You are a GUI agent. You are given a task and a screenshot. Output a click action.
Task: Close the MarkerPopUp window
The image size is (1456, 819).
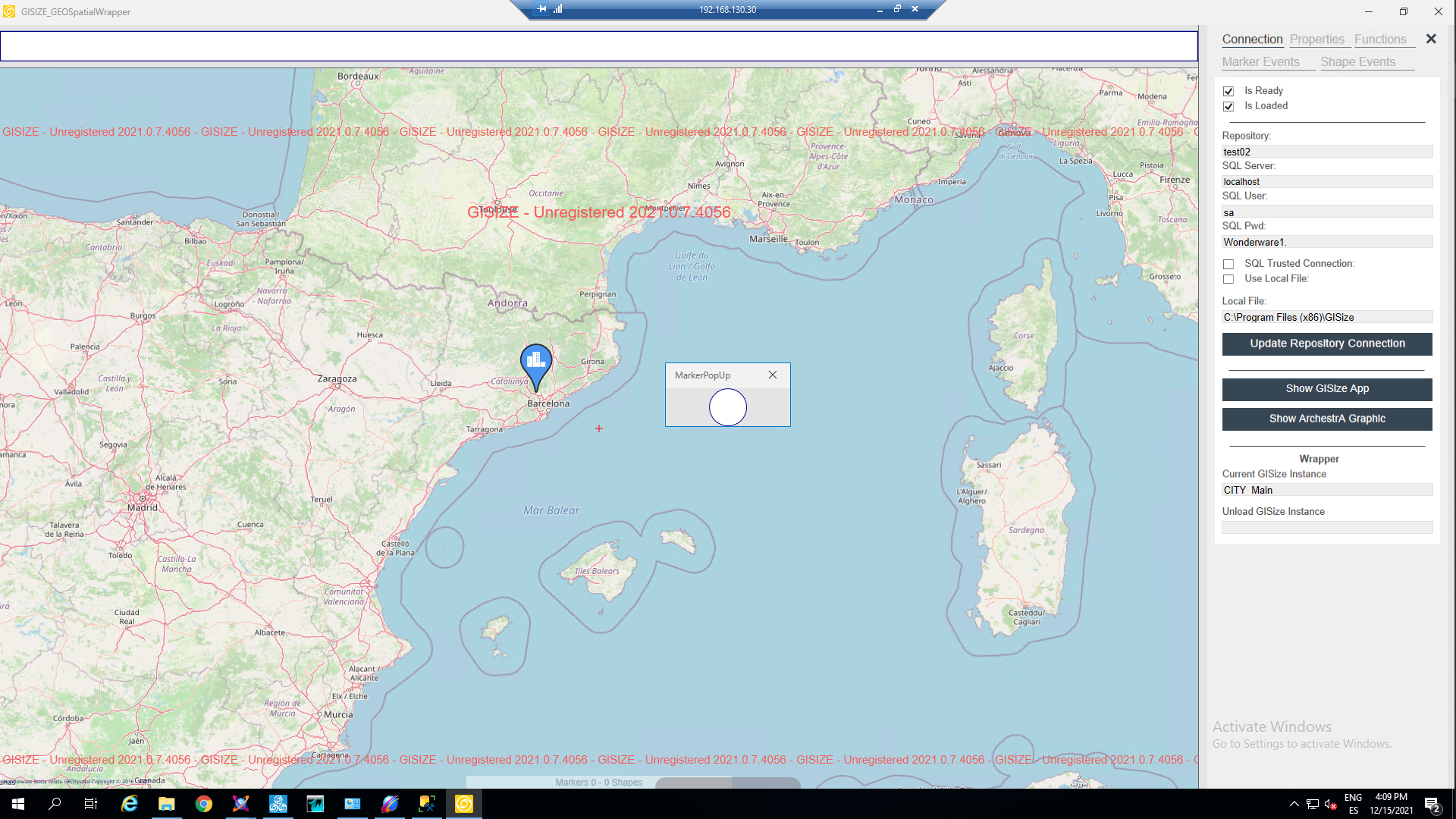click(x=772, y=375)
